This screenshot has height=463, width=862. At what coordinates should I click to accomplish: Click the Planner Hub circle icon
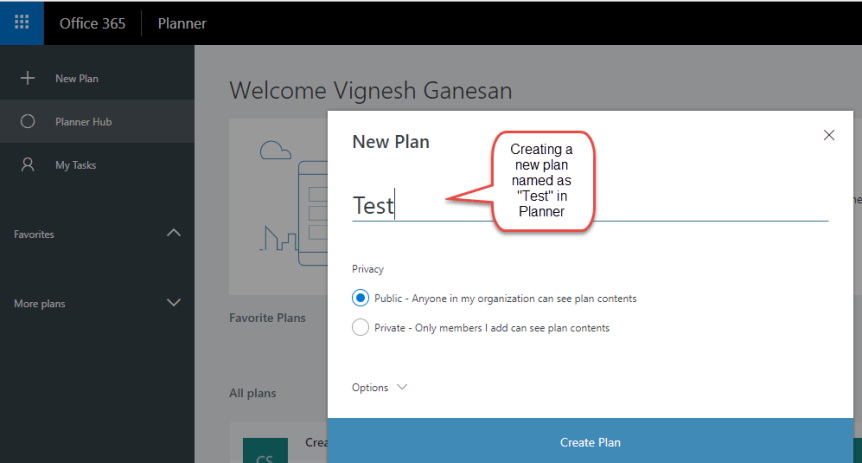(28, 121)
